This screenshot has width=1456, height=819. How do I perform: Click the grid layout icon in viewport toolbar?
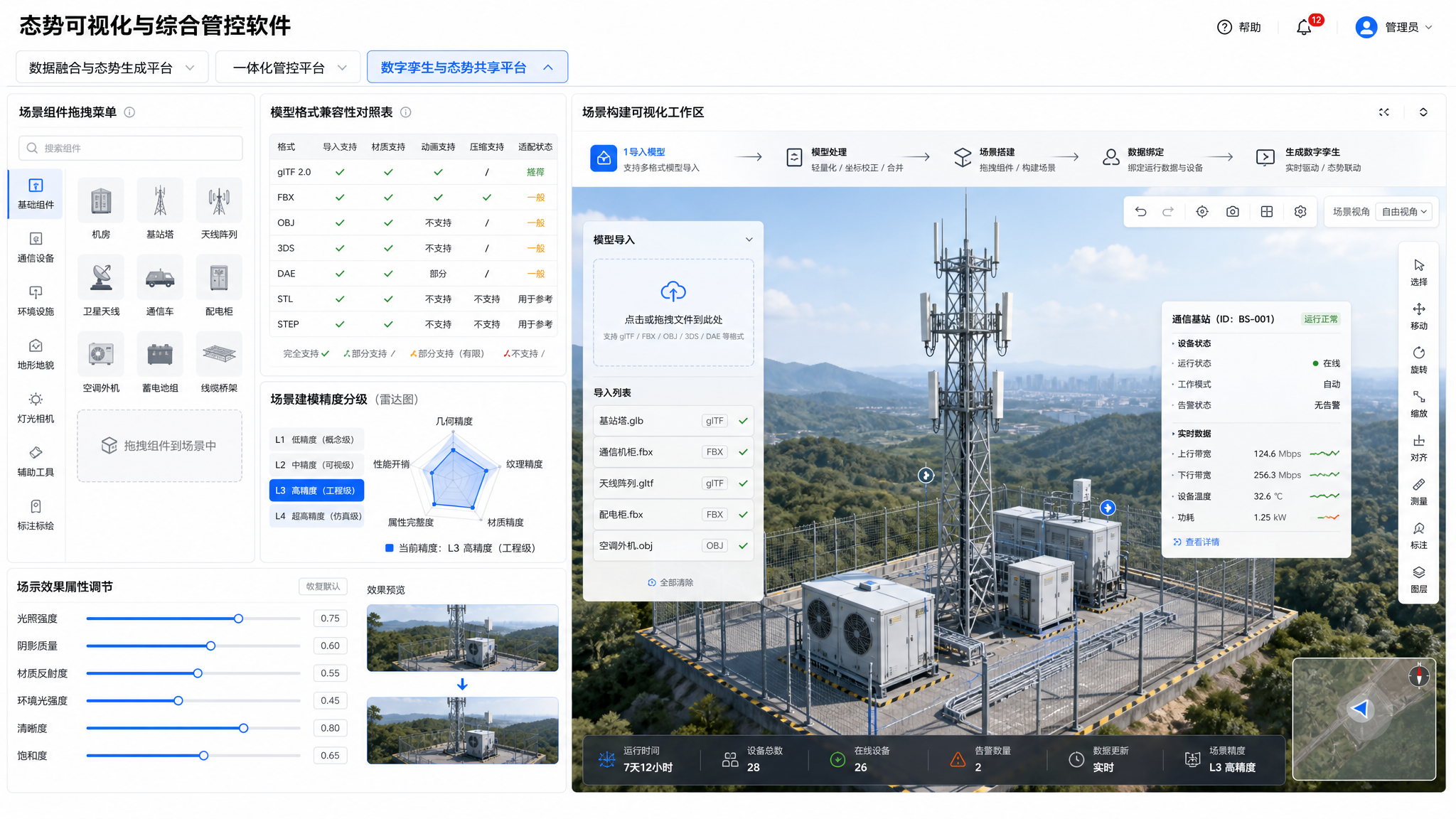[1267, 212]
